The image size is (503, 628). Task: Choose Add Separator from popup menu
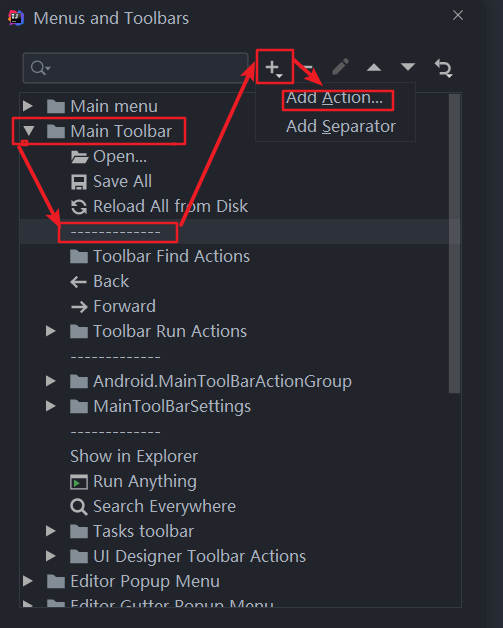tap(341, 127)
